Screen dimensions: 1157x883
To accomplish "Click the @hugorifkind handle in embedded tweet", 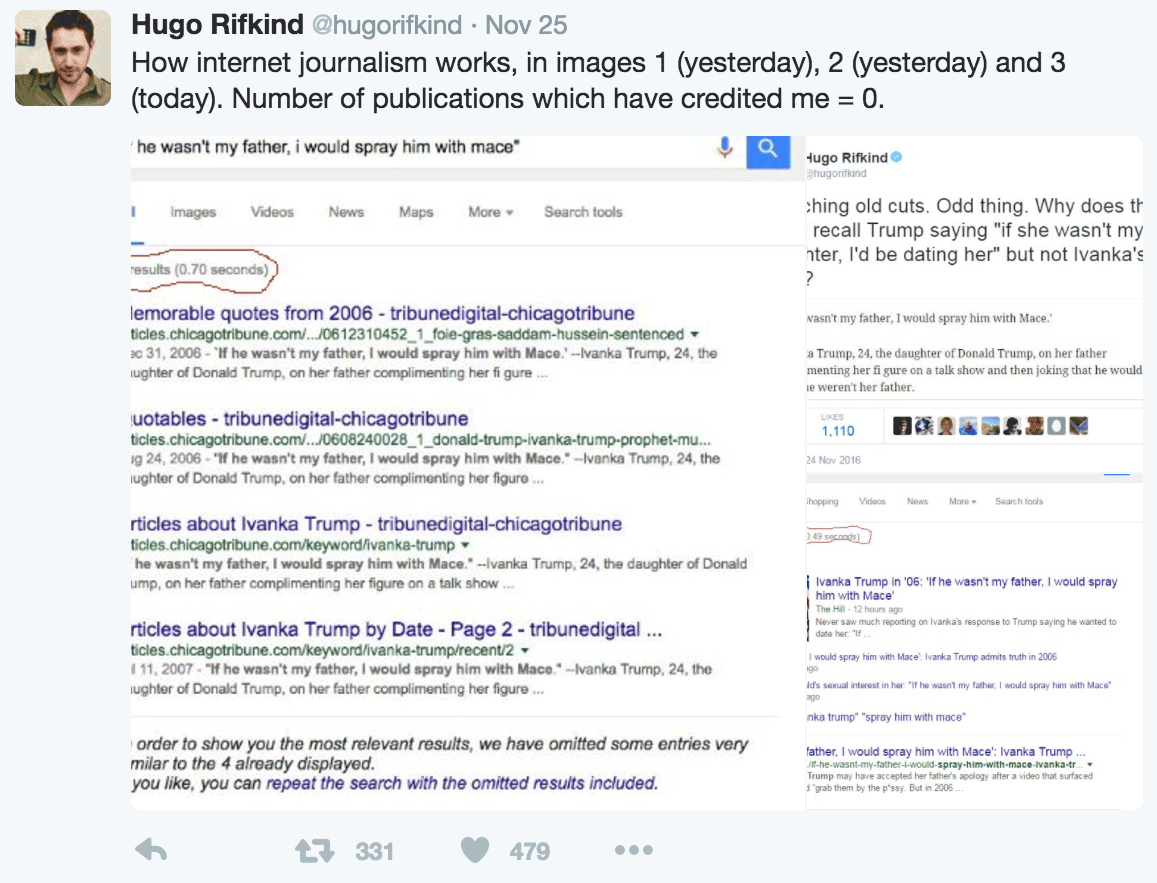I will click(x=836, y=174).
